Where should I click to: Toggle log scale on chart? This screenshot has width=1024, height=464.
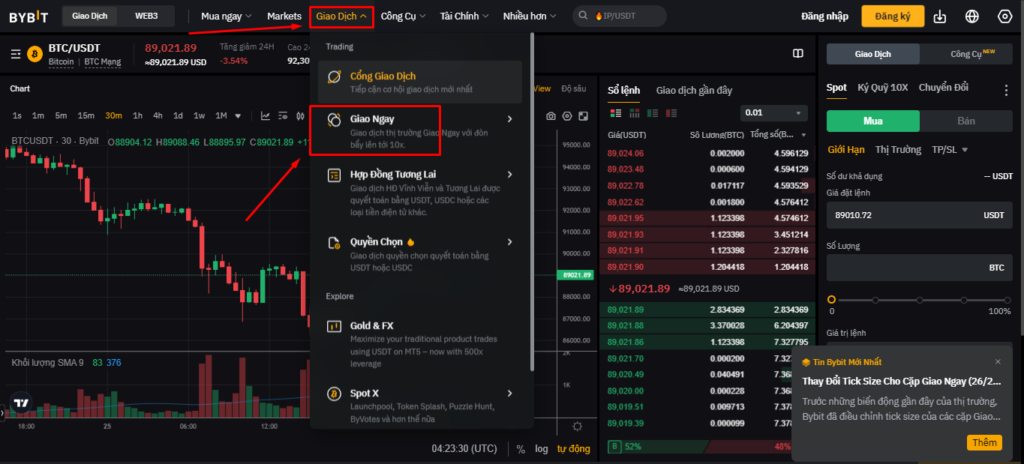click(541, 449)
